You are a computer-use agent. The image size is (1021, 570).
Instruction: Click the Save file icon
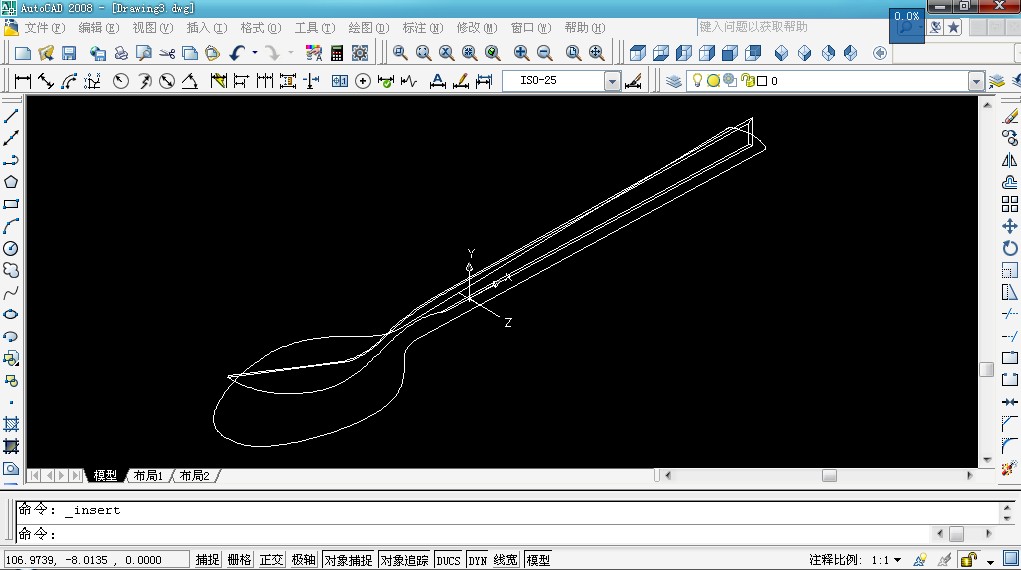click(69, 53)
